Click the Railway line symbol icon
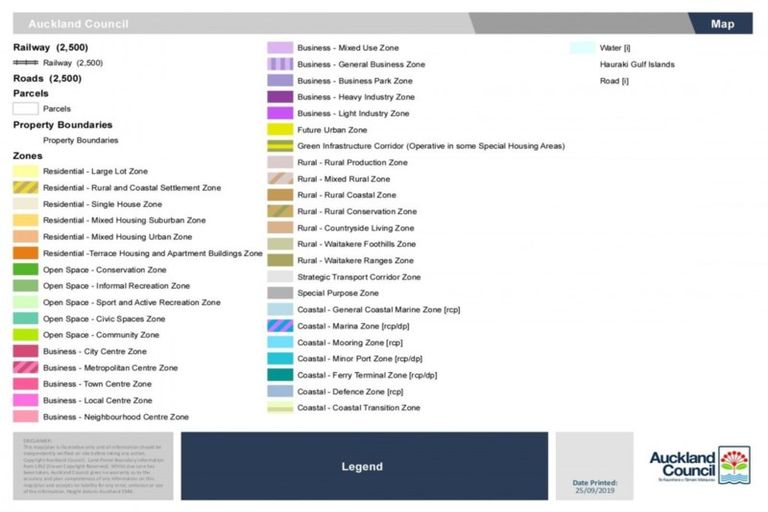This screenshot has height=512, width=768. [25, 62]
